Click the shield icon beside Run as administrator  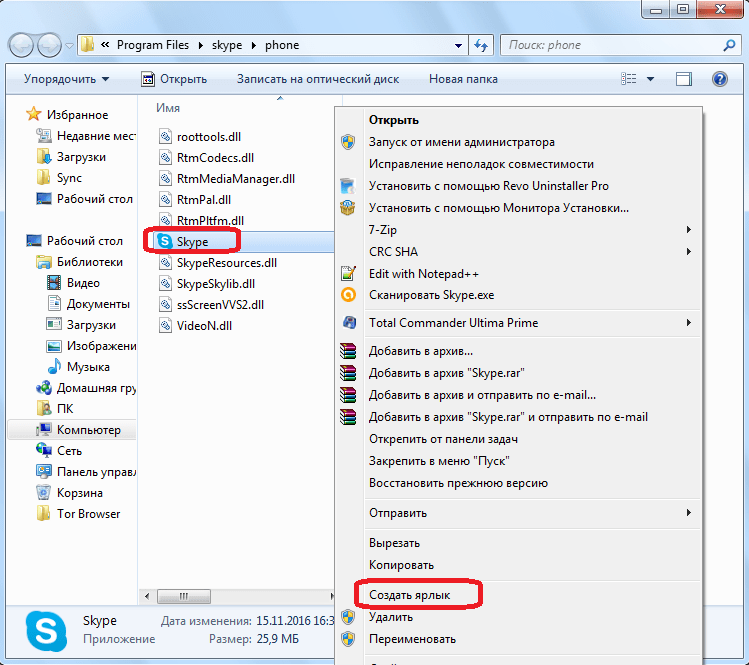348,142
